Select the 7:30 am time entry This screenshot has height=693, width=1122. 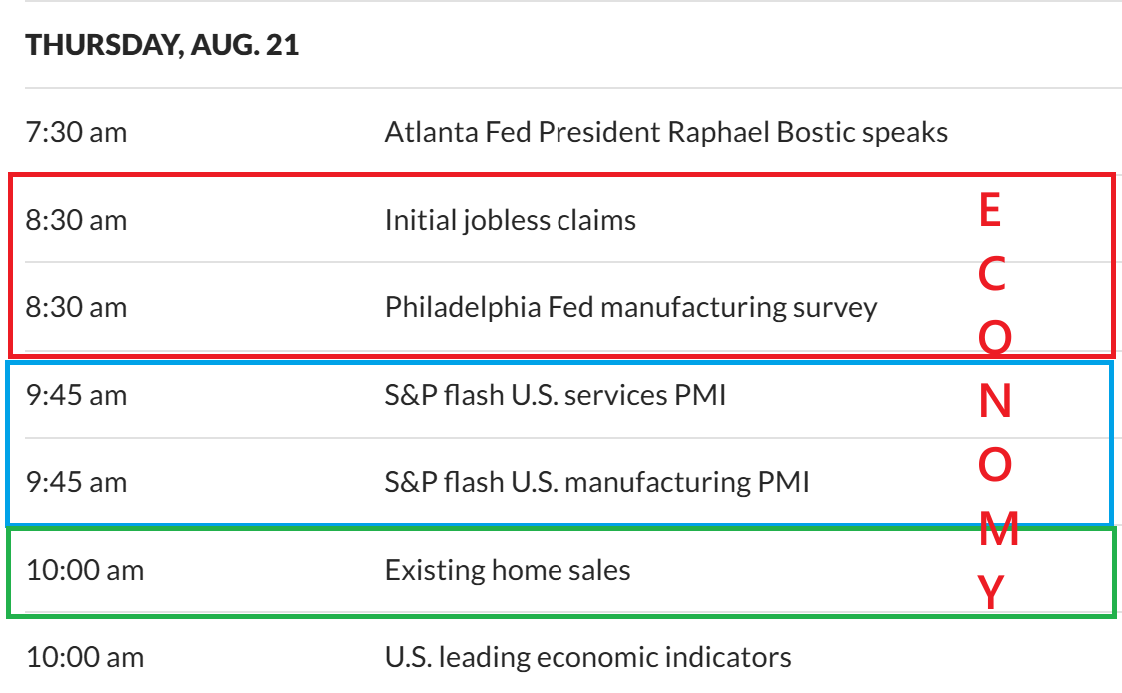point(77,132)
